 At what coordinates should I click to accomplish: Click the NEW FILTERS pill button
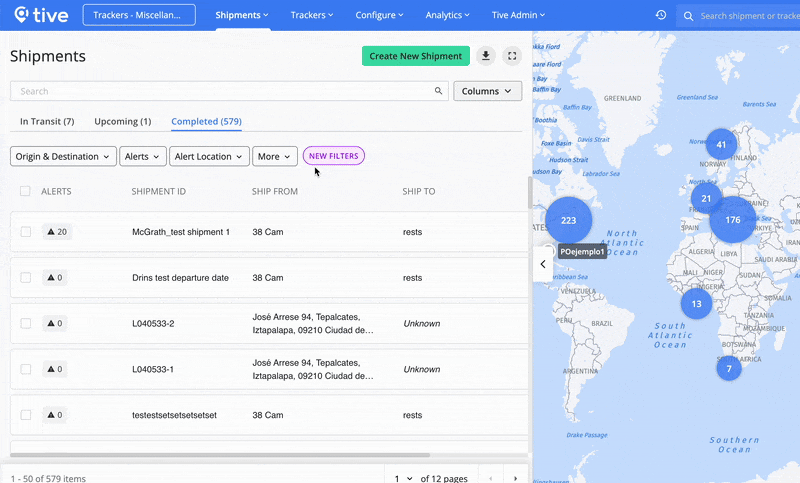[334, 156]
